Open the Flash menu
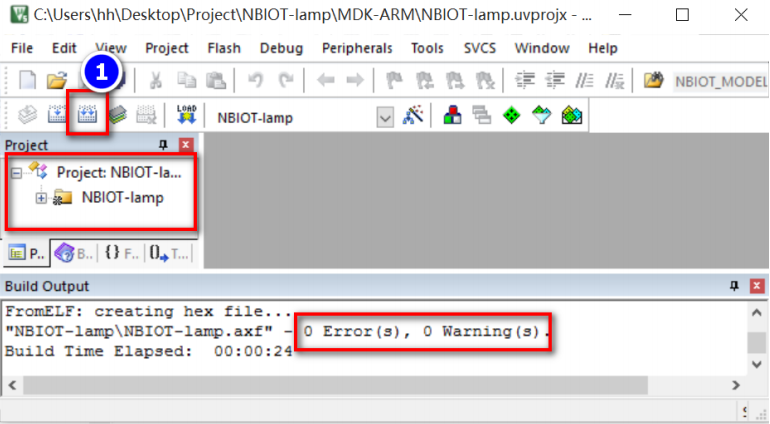 click(x=224, y=48)
